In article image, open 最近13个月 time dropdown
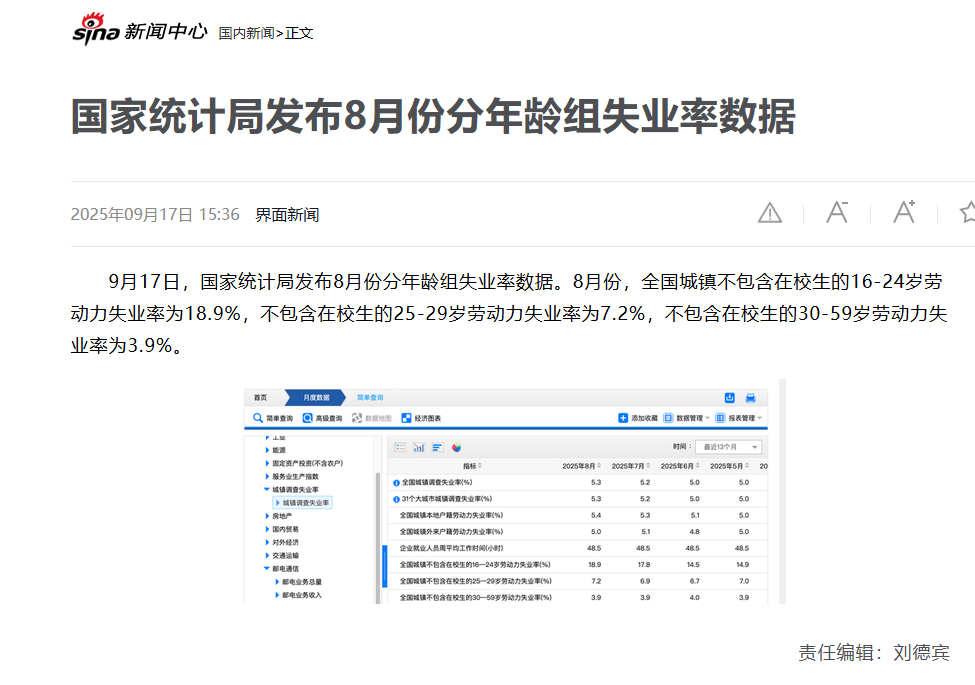The width and height of the screenshot is (975, 685). pos(729,447)
